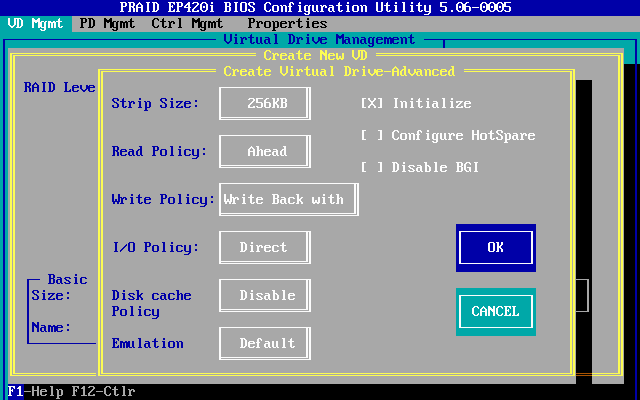Confirm settings with the OK button

tap(496, 247)
